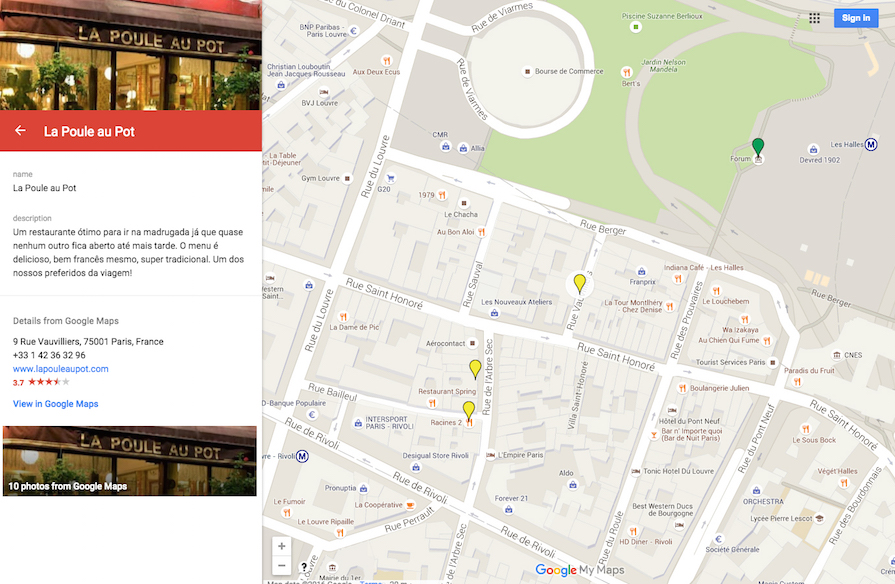Click the Google My Maps logo
The image size is (895, 584).
[579, 570]
